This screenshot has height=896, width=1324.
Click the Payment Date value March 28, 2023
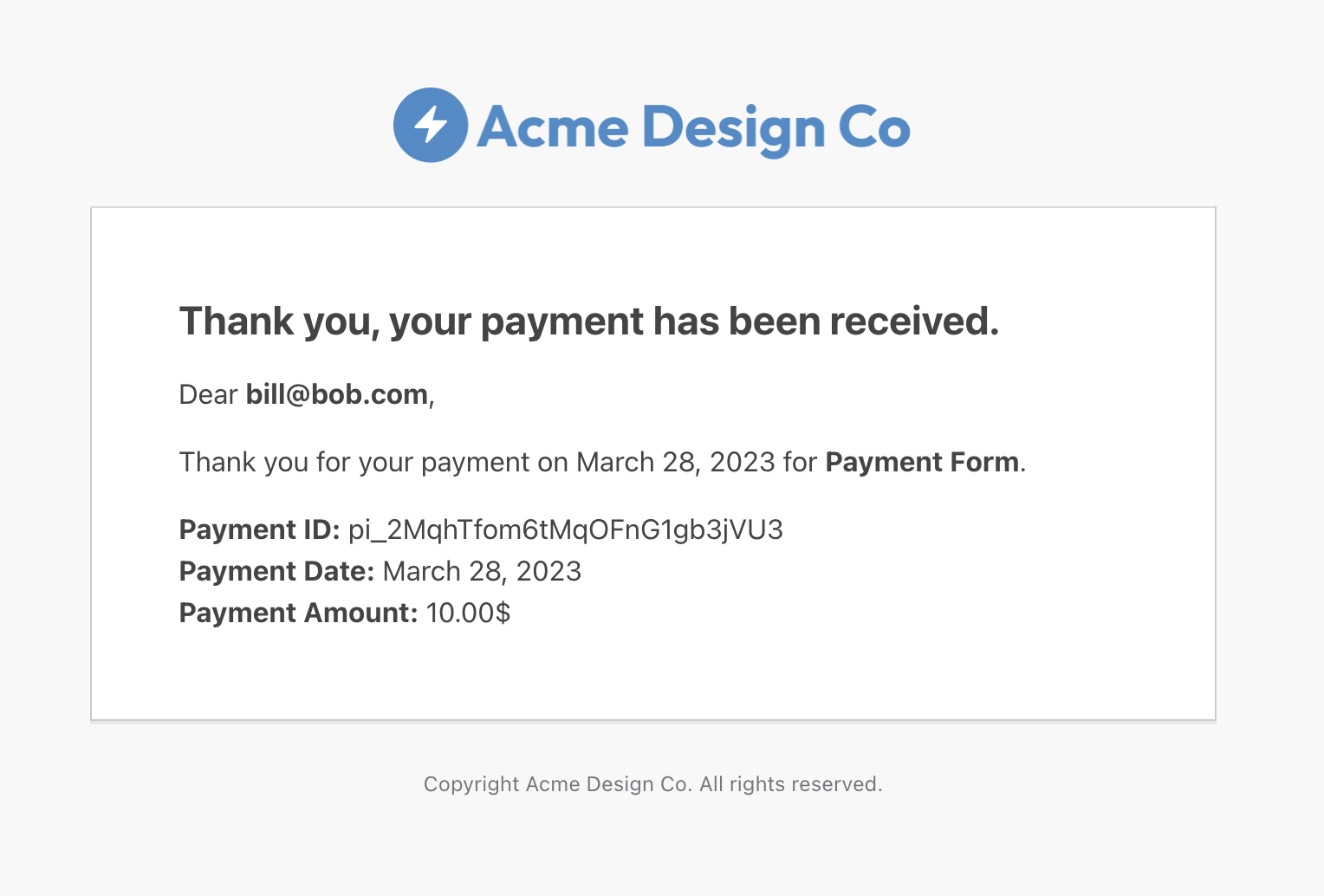pos(482,571)
